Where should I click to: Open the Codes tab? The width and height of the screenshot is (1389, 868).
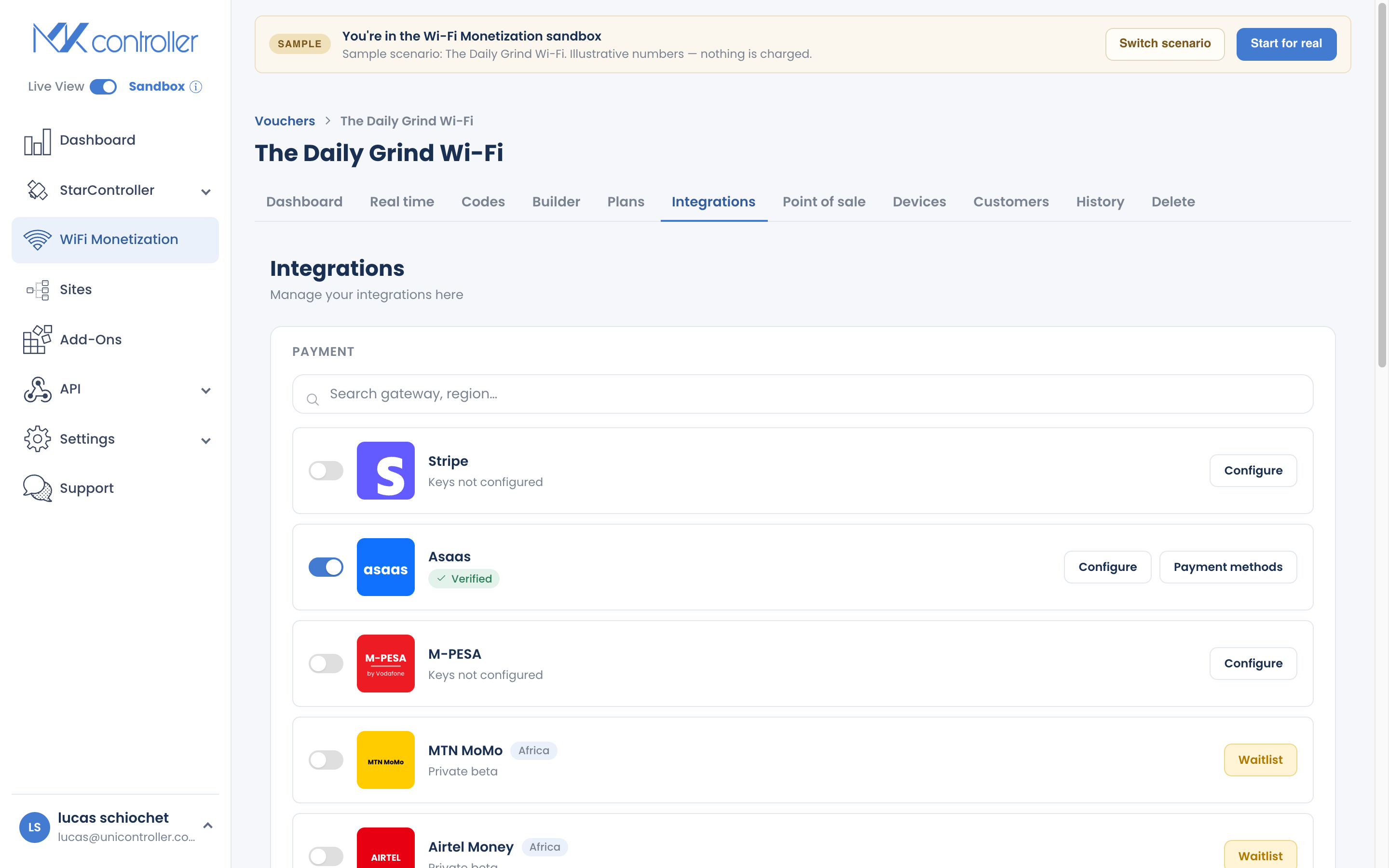click(483, 202)
